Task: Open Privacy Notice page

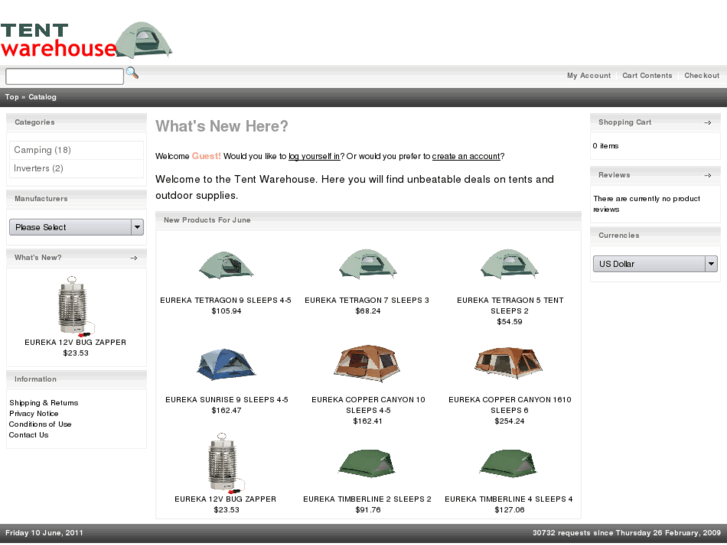Action: [33, 413]
